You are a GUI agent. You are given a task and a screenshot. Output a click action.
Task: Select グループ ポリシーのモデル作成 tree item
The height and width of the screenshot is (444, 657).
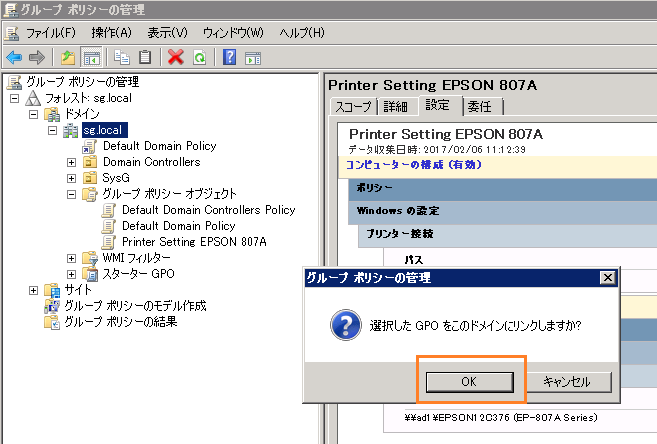[x=135, y=306]
